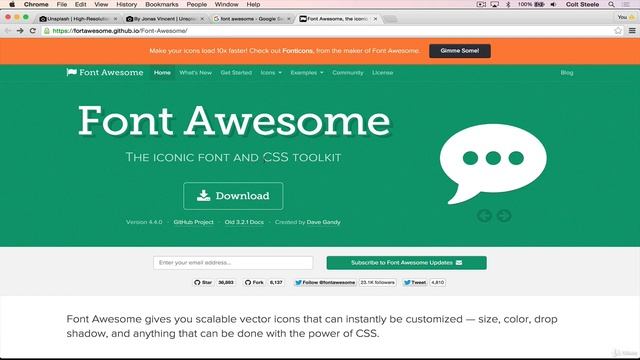Open the History menu

pyautogui.click(x=127, y=4)
